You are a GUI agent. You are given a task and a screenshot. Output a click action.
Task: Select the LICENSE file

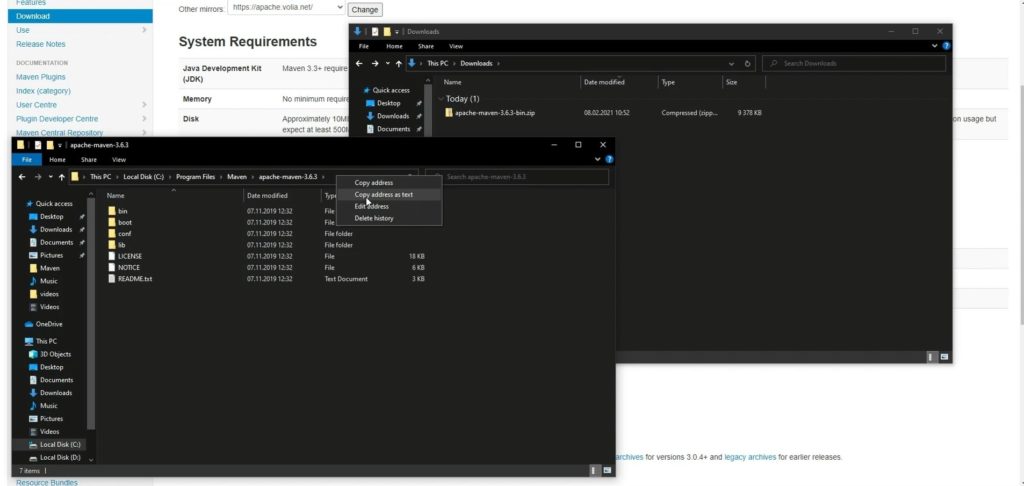125,256
